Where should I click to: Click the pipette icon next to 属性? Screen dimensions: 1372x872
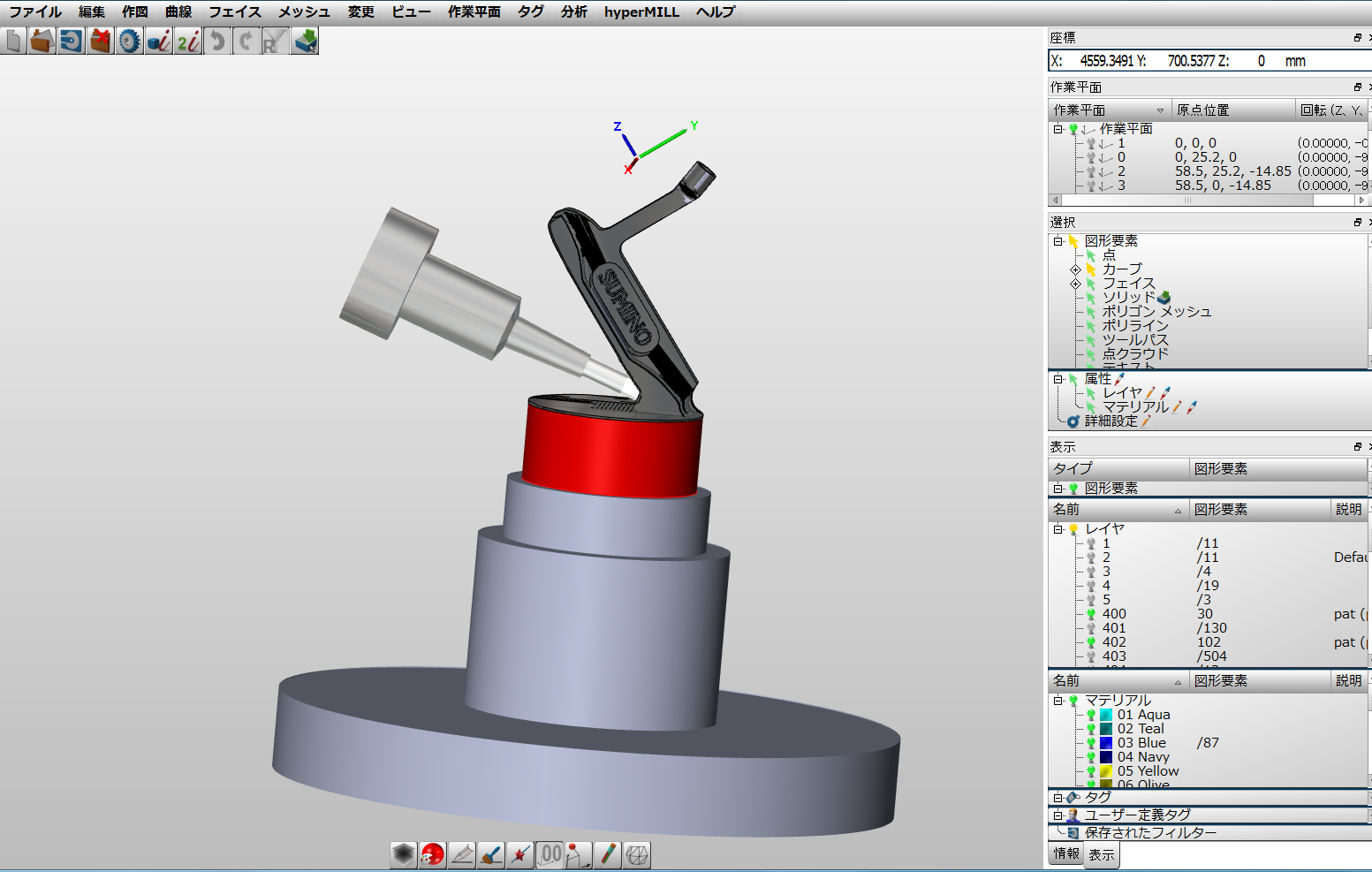click(x=1120, y=379)
